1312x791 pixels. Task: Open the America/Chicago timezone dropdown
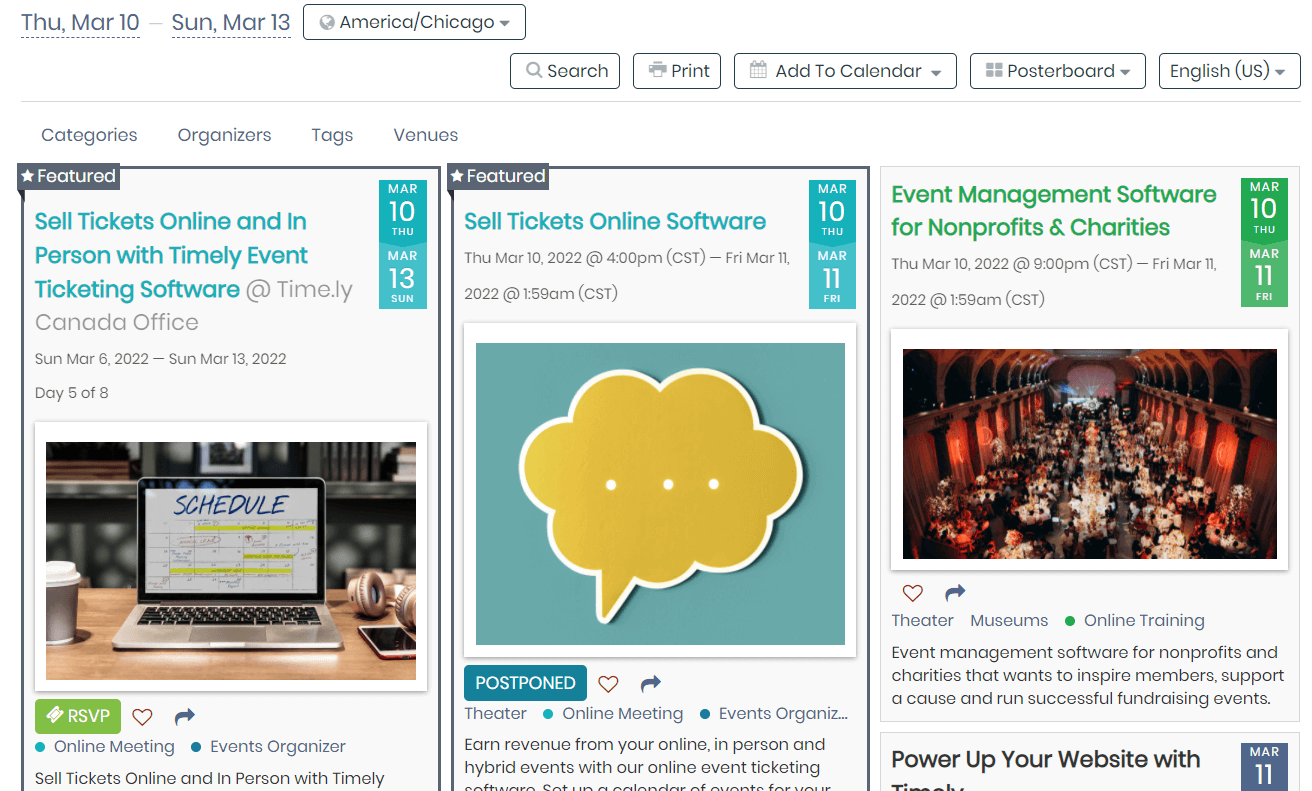(x=414, y=22)
